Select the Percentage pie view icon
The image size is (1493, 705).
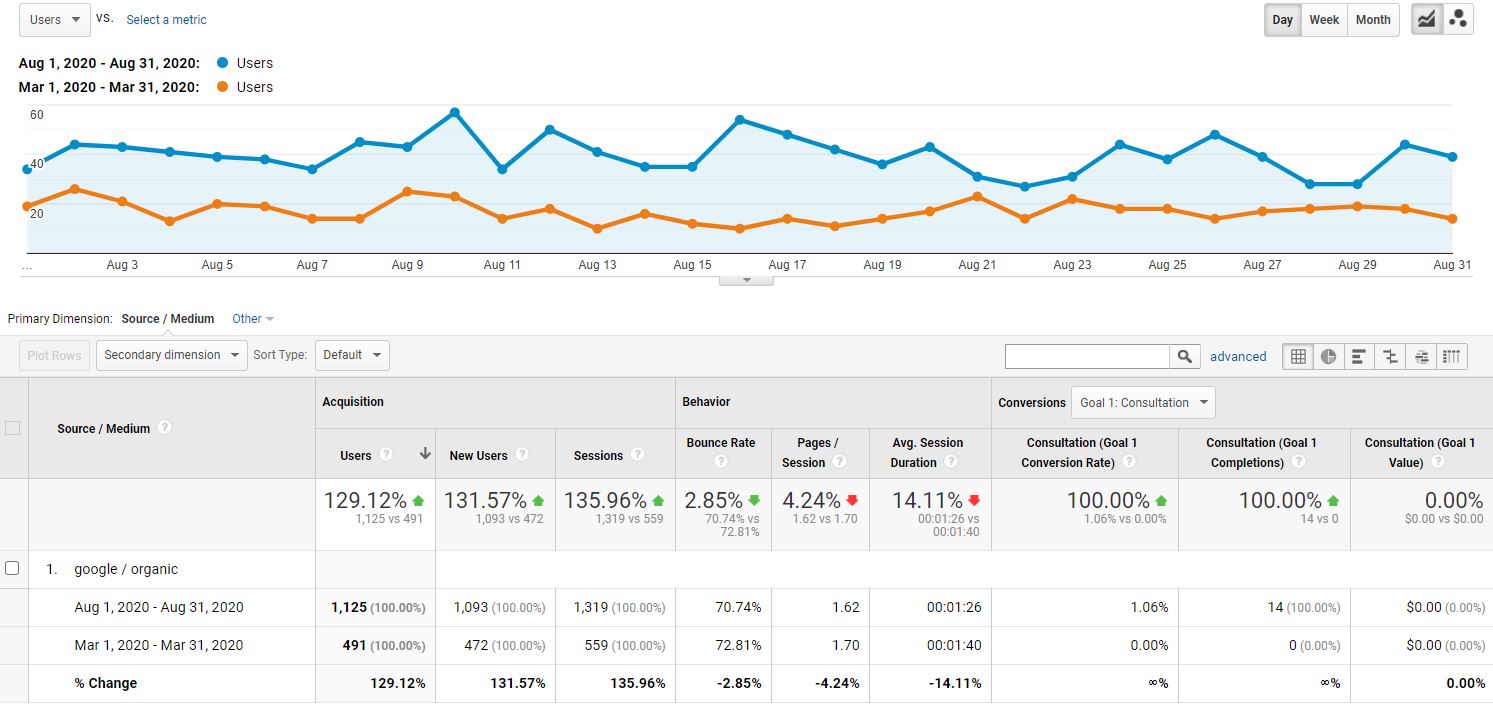tap(1328, 356)
